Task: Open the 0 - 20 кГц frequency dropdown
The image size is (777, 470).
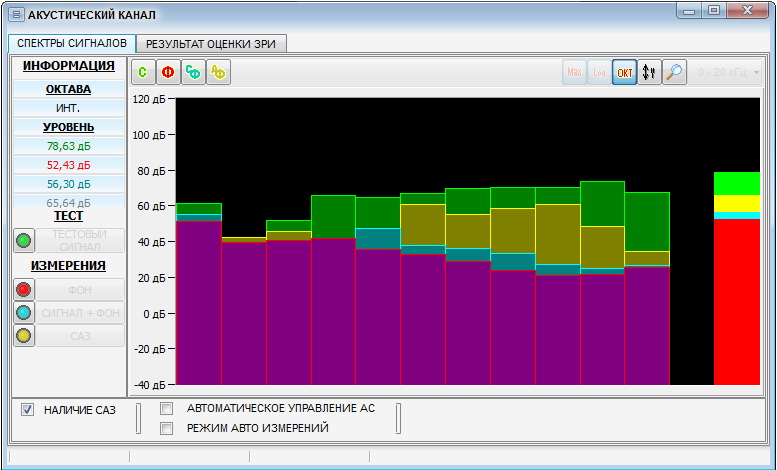Action: [x=728, y=72]
